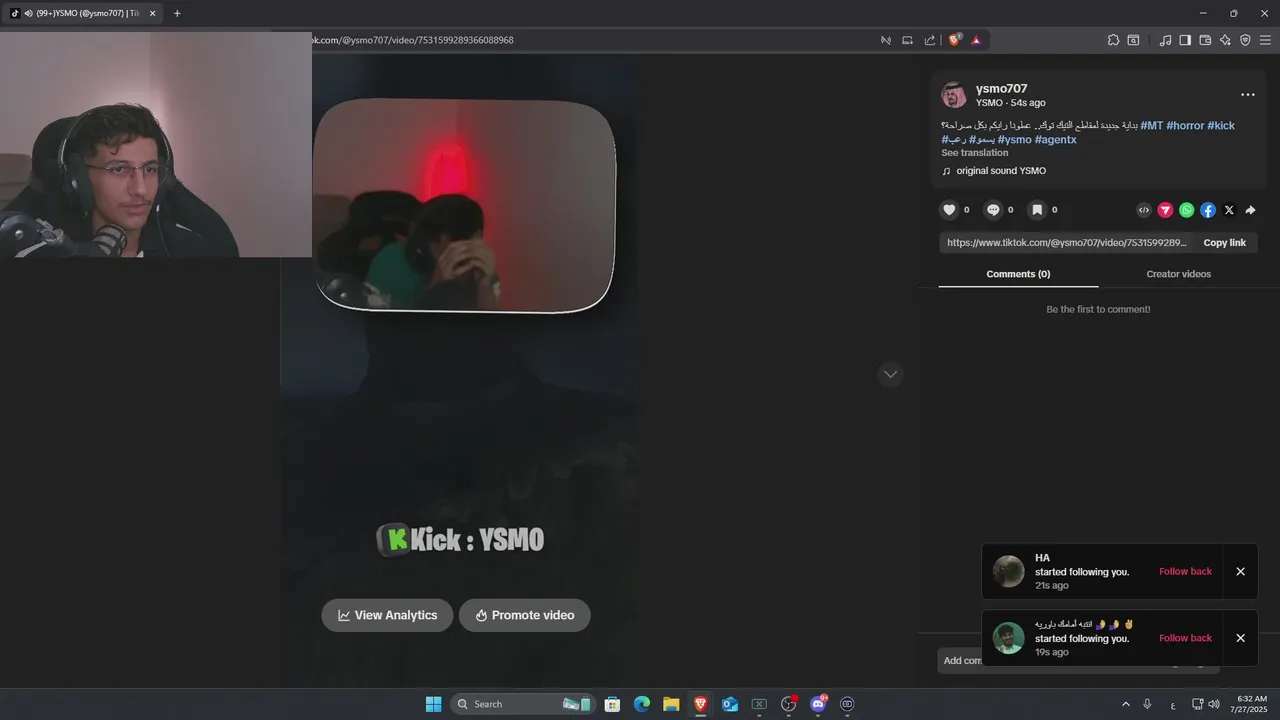Dismiss the second follow notification
Image resolution: width=1280 pixels, height=720 pixels.
[x=1240, y=638]
